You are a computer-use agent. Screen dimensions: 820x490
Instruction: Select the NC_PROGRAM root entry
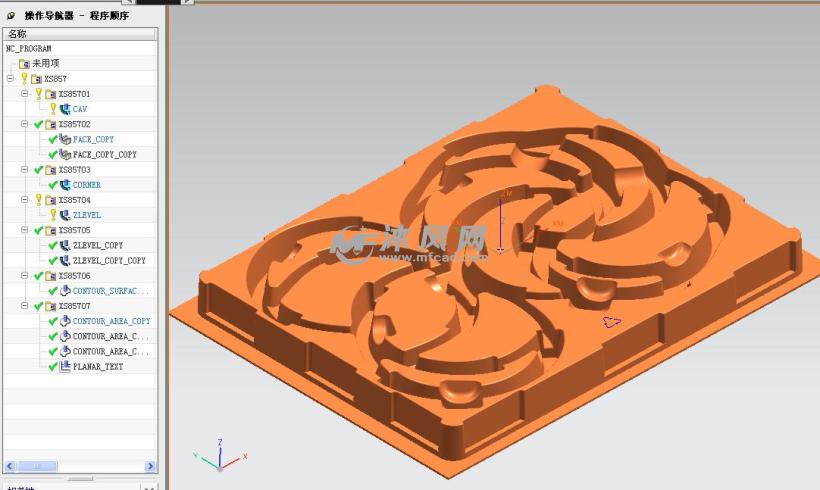pos(29,48)
